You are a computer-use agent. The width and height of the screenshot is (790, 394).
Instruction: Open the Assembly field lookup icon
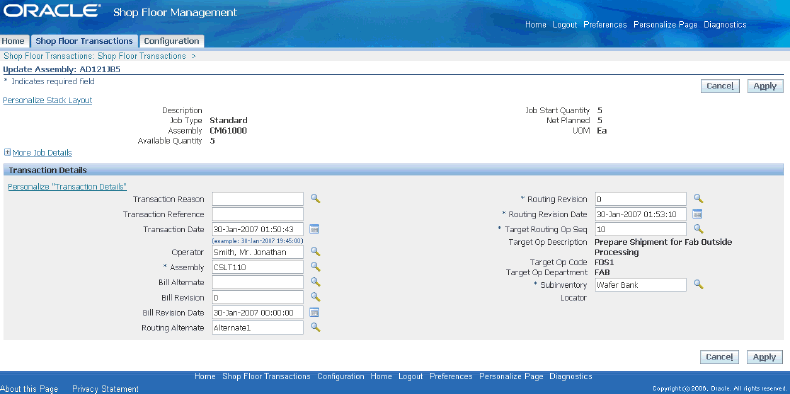click(315, 267)
